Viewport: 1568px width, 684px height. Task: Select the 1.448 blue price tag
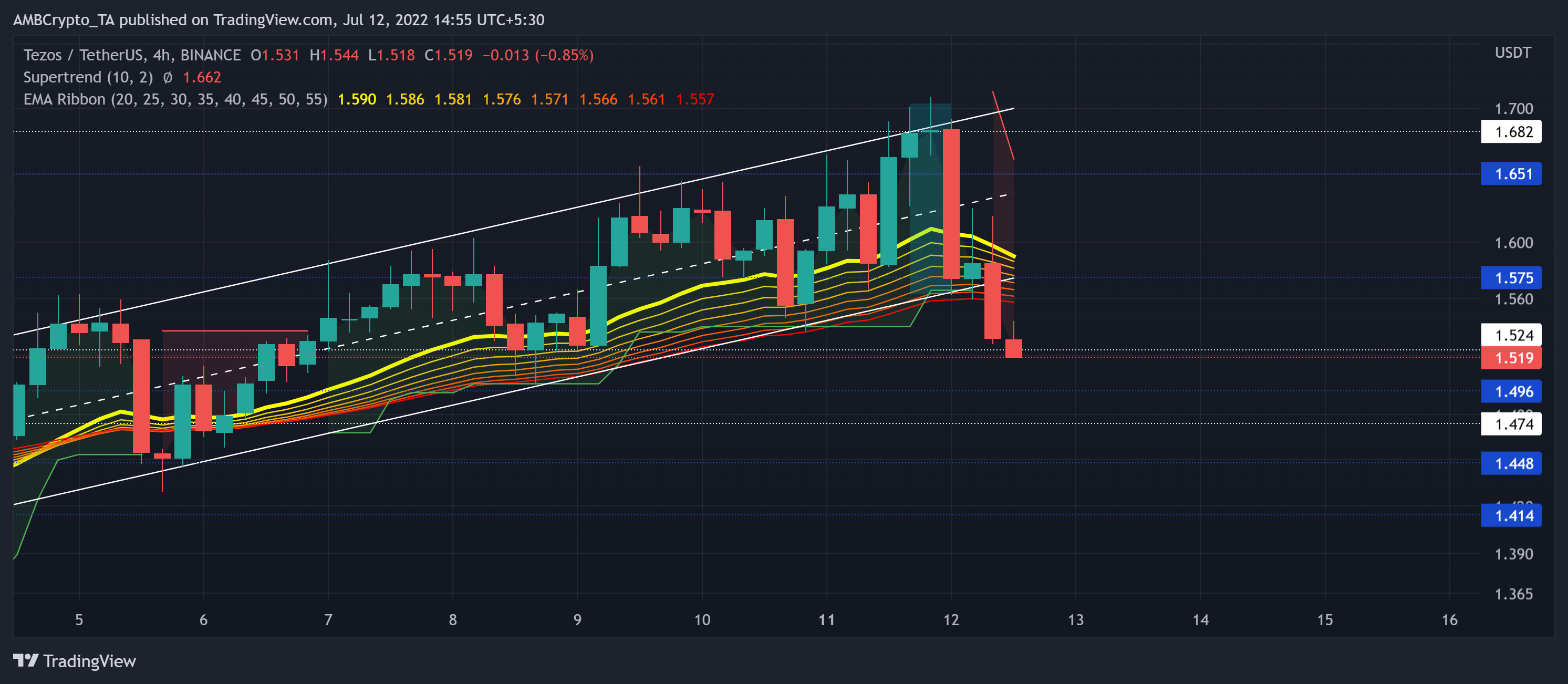pyautogui.click(x=1511, y=463)
